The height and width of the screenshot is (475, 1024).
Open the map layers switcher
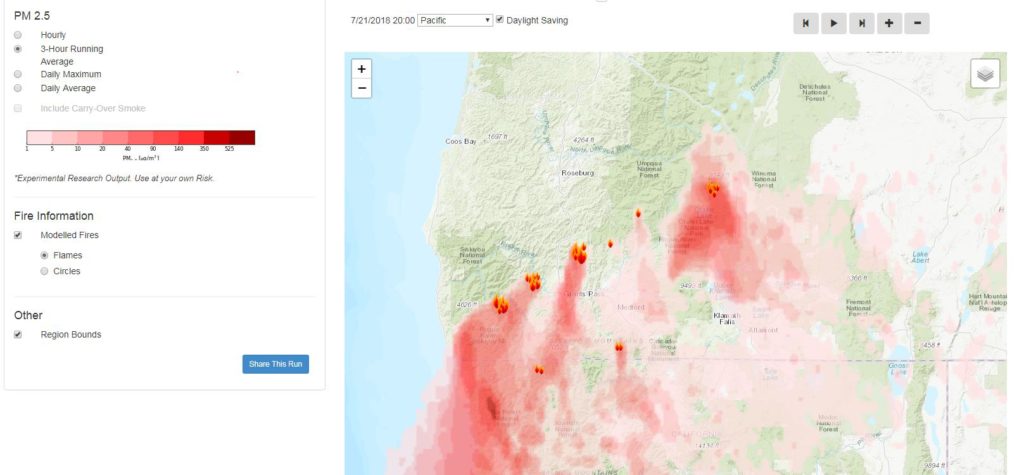pos(984,74)
